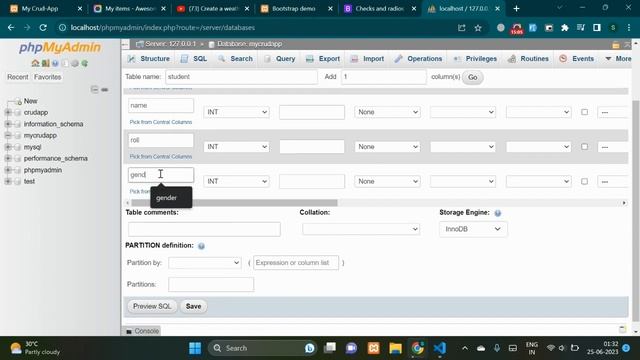Open the Partition by dropdown
Screen dimensions: 640x360
(204, 262)
